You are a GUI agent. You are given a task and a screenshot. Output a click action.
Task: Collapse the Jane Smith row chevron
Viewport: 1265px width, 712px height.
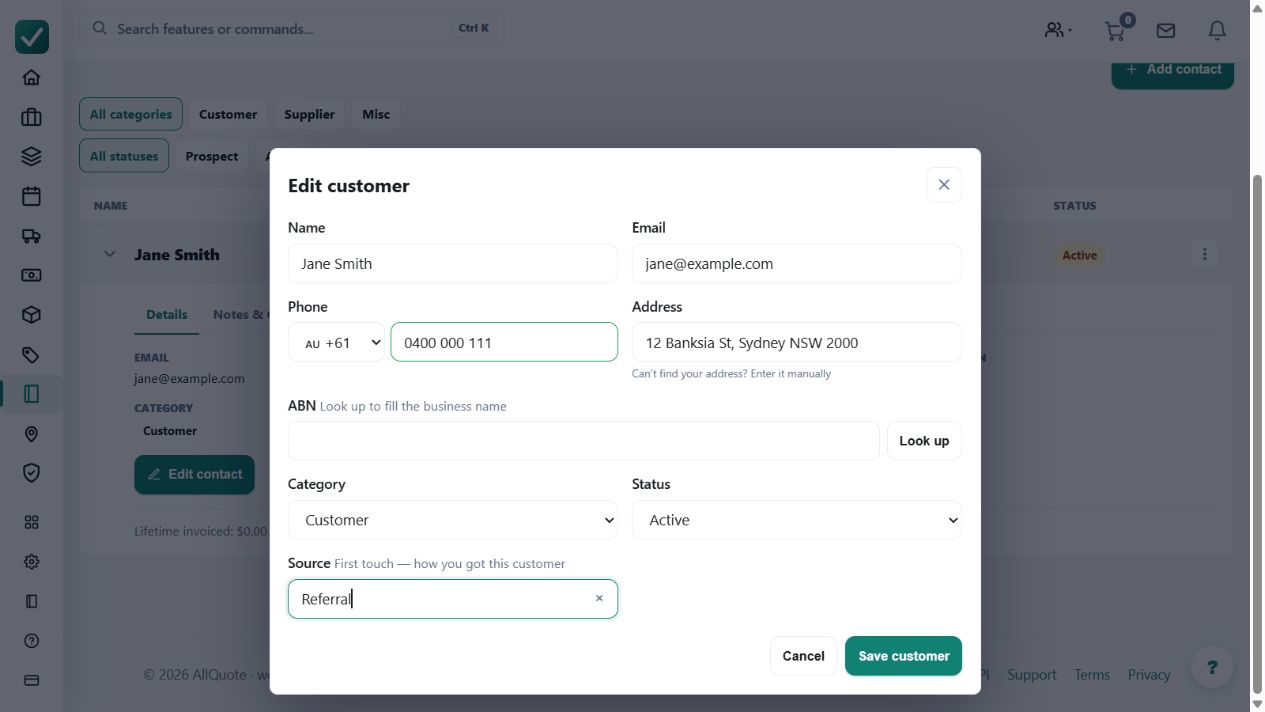[110, 254]
